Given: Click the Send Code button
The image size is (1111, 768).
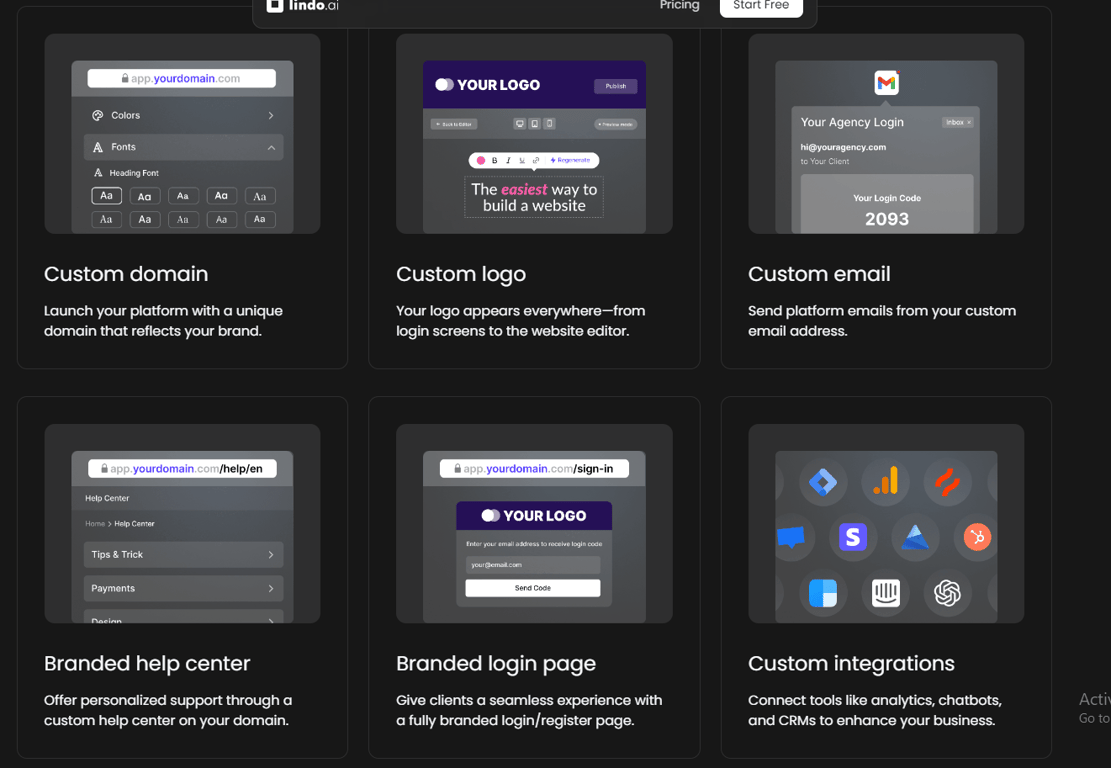Looking at the screenshot, I should 533,588.
